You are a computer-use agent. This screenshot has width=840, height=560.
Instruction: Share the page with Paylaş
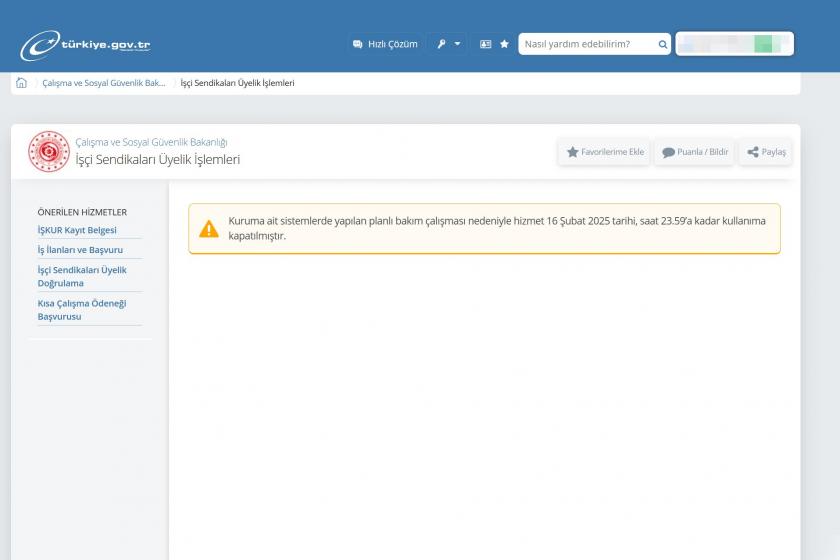click(x=766, y=152)
